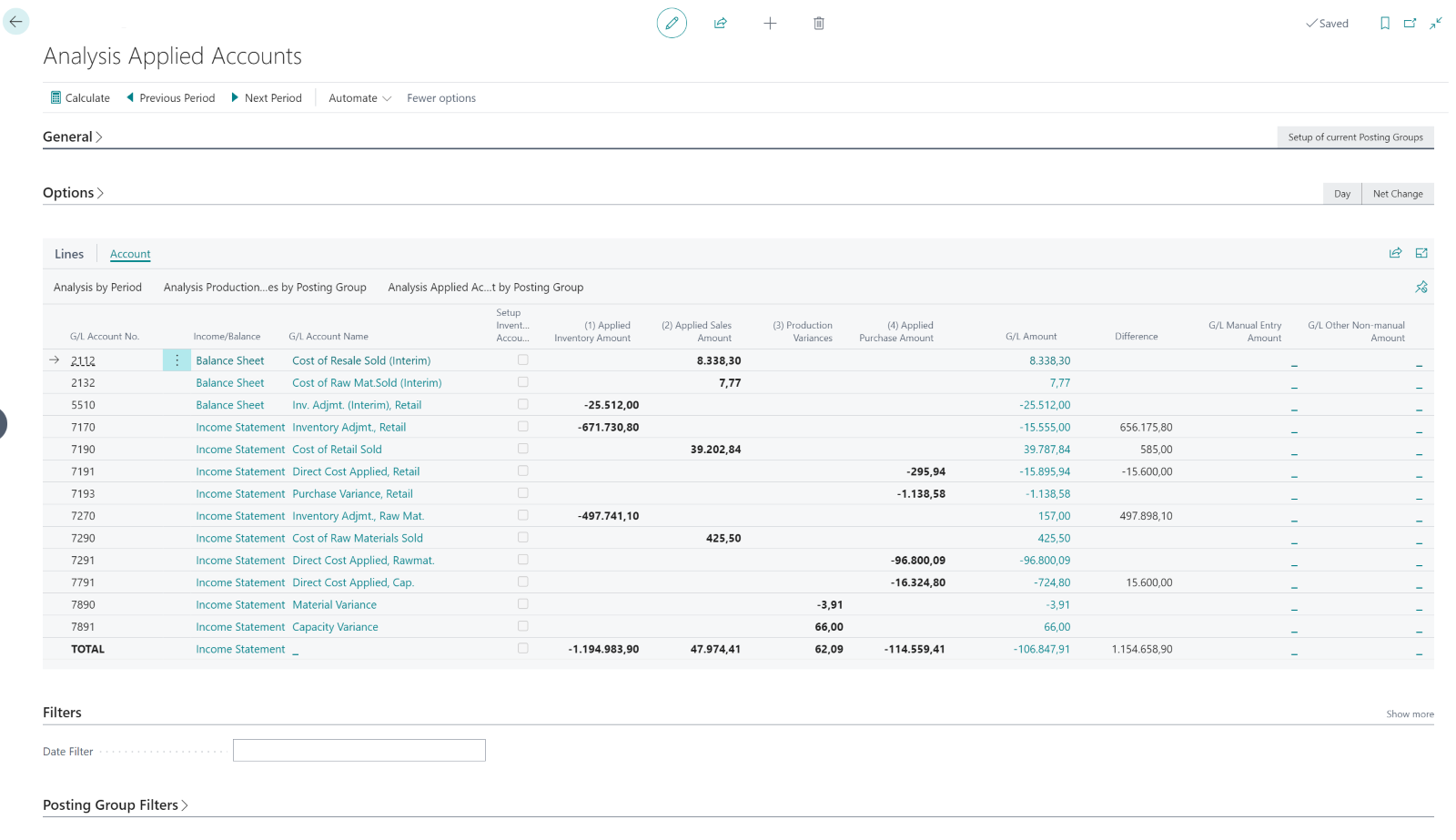This screenshot has width=1456, height=840.
Task: Click account number 7791
Action: (x=83, y=582)
